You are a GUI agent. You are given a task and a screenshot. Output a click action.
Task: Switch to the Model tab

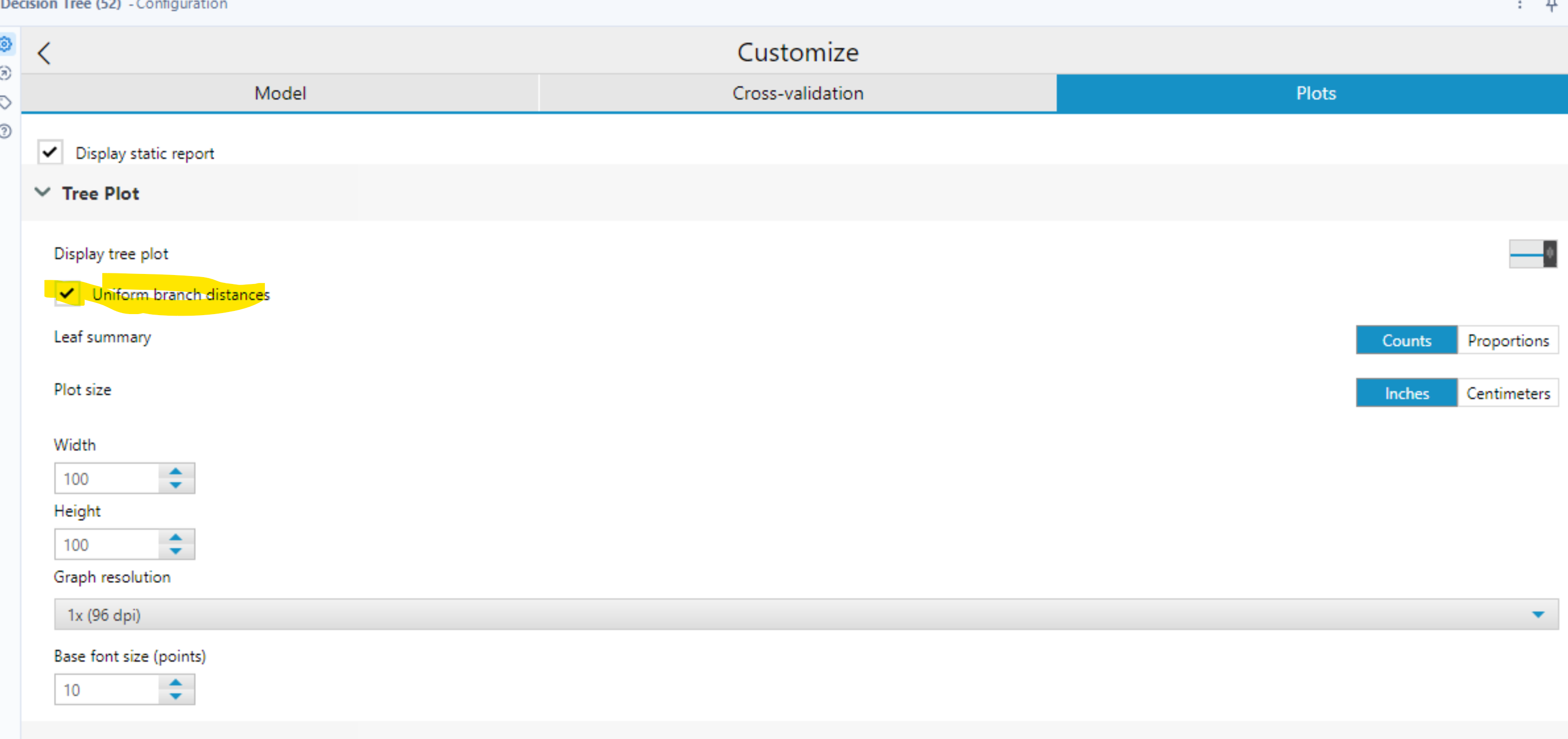pos(280,92)
